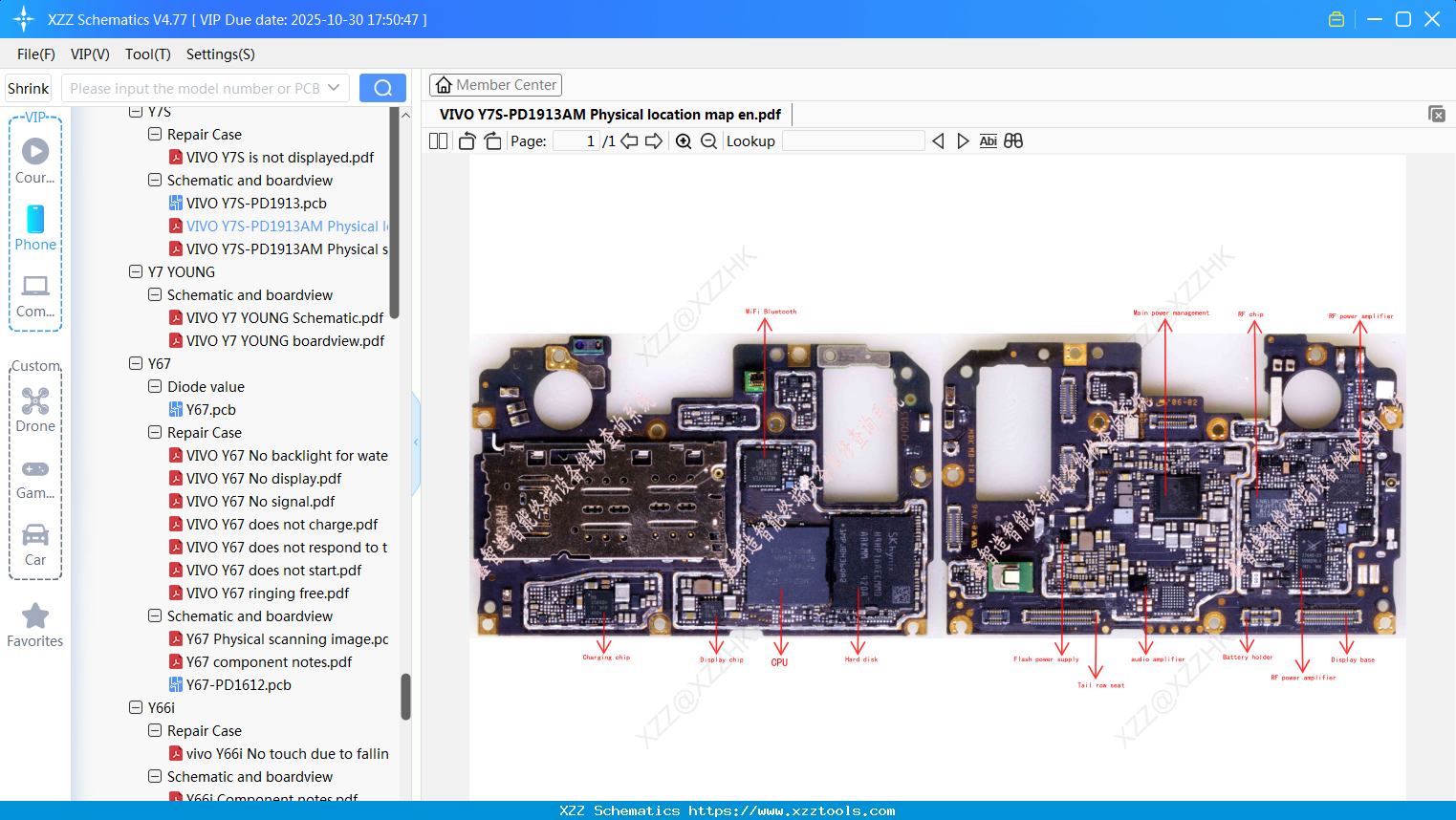The height and width of the screenshot is (820, 1456).
Task: Open VIVO Y67 No signal.pdf
Action: tap(260, 501)
